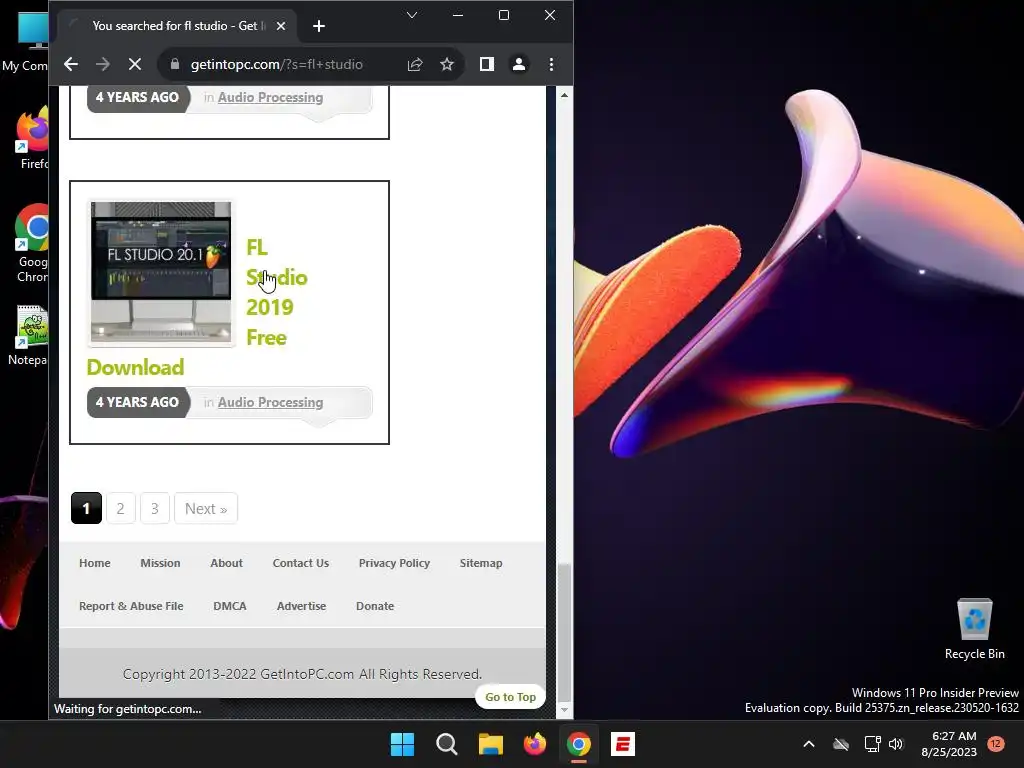
Task: Close the getintopc search tab
Action: [281, 26]
